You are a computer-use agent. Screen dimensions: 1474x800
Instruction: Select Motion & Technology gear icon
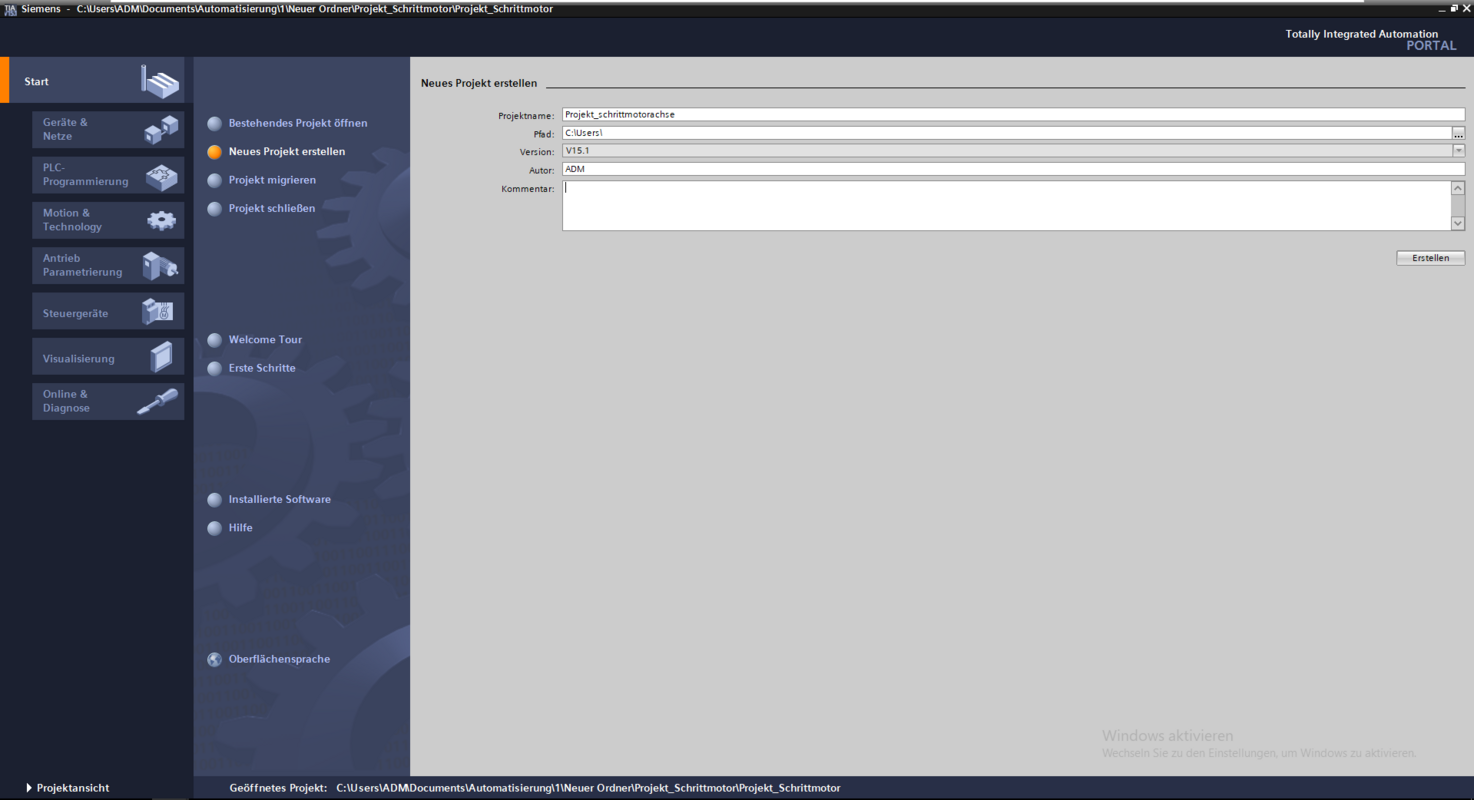160,221
